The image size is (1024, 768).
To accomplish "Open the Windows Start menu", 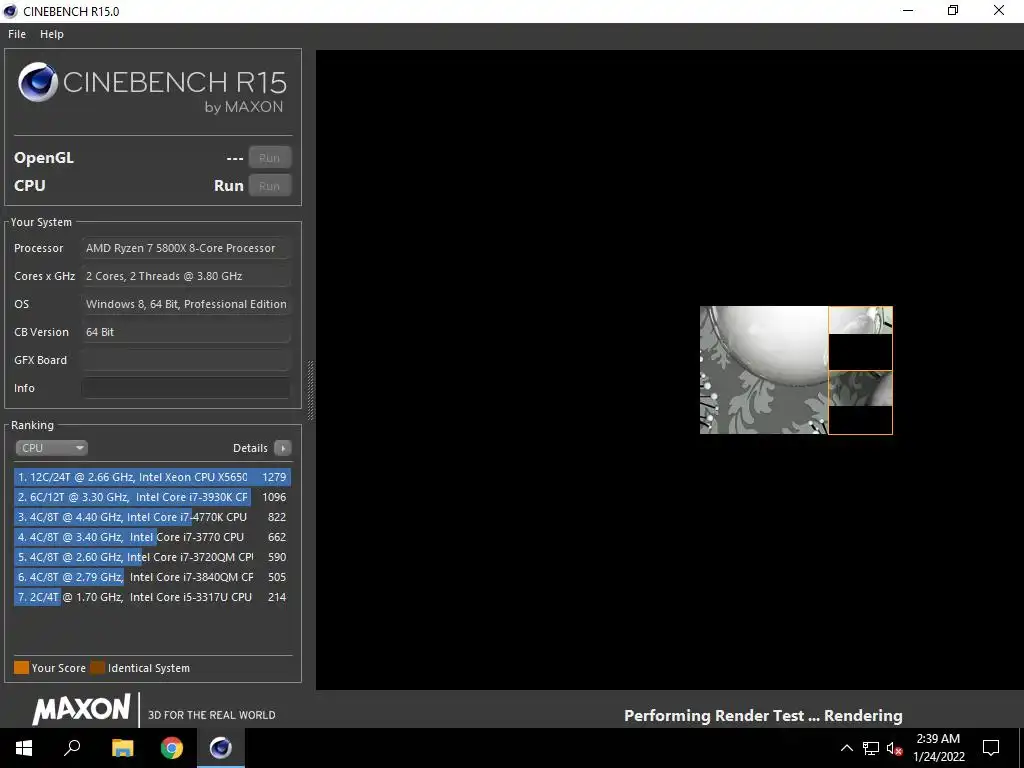I will coord(24,748).
